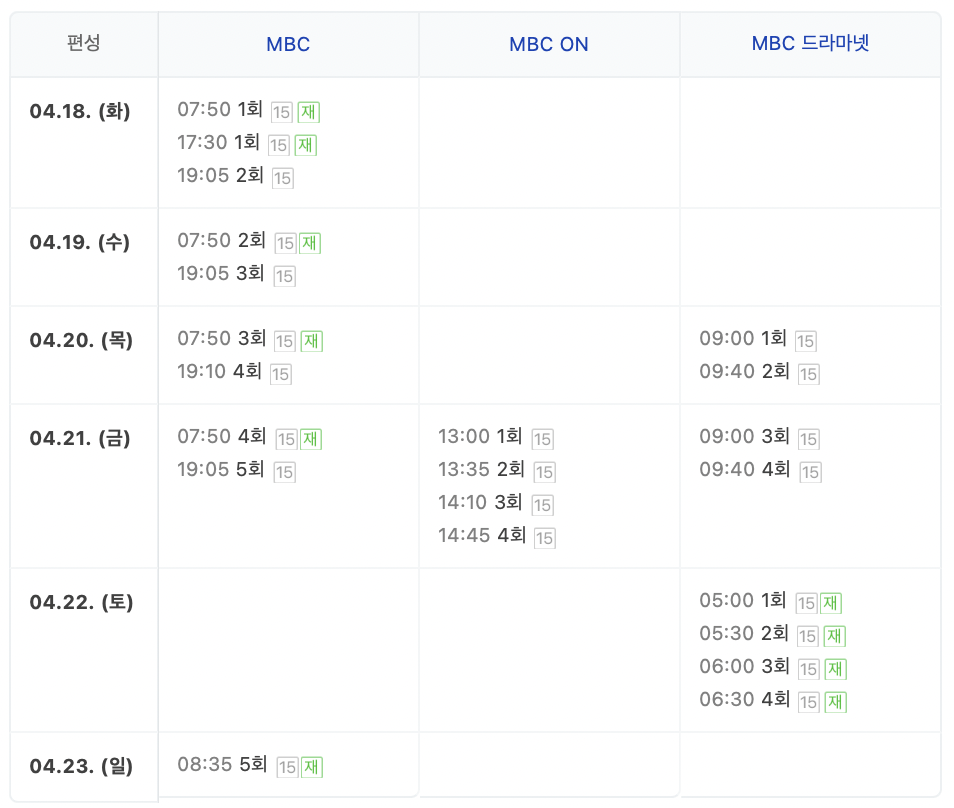The height and width of the screenshot is (808, 954).
Task: Click the 14:45 4회 MBC ON entry
Action: pyautogui.click(x=482, y=535)
